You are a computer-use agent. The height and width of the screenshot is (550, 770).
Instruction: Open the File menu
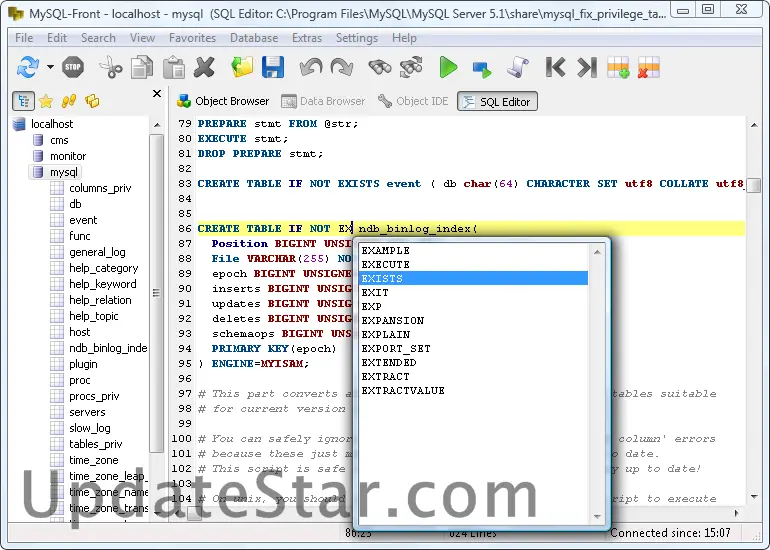[x=24, y=38]
